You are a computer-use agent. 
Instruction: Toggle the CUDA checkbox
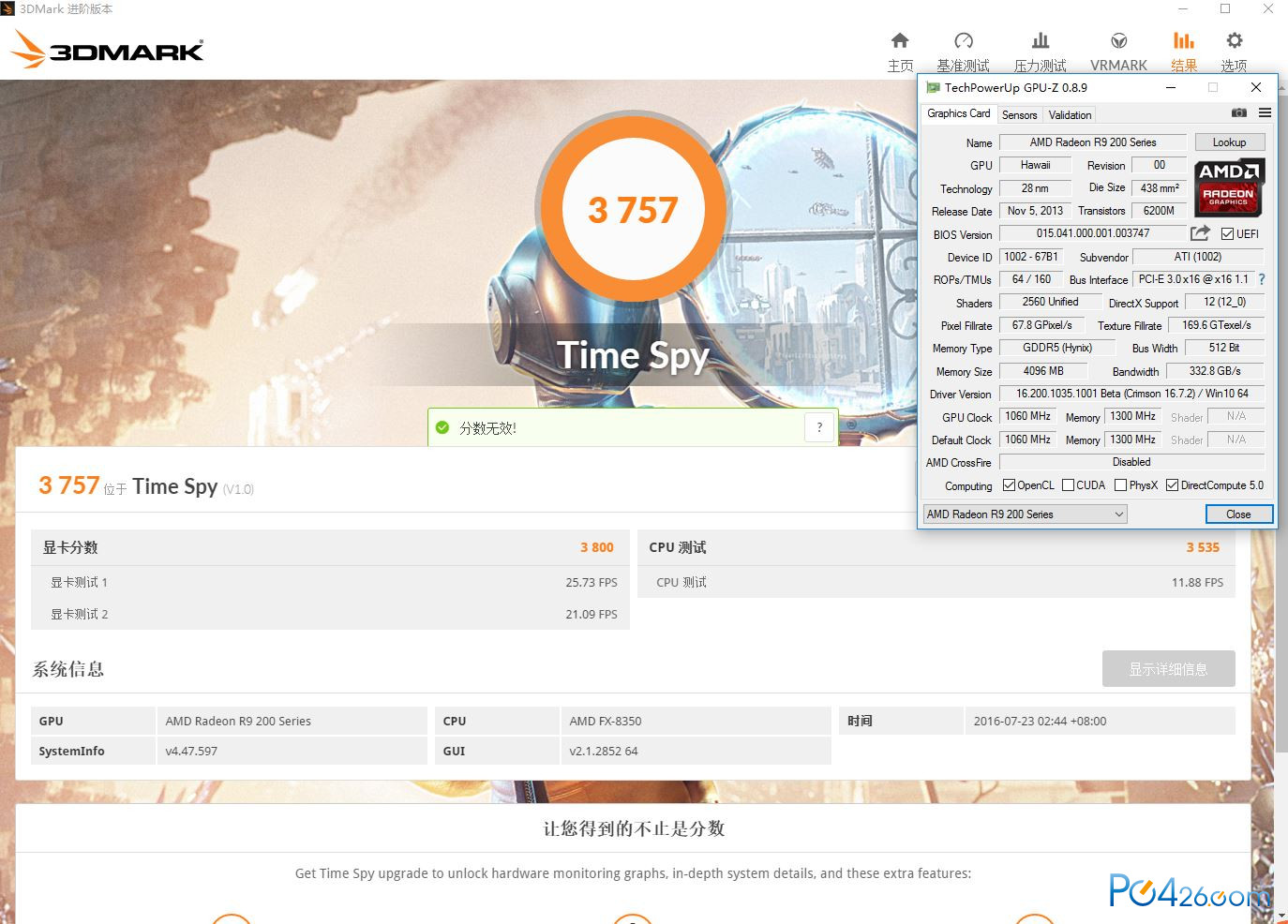tap(1068, 485)
